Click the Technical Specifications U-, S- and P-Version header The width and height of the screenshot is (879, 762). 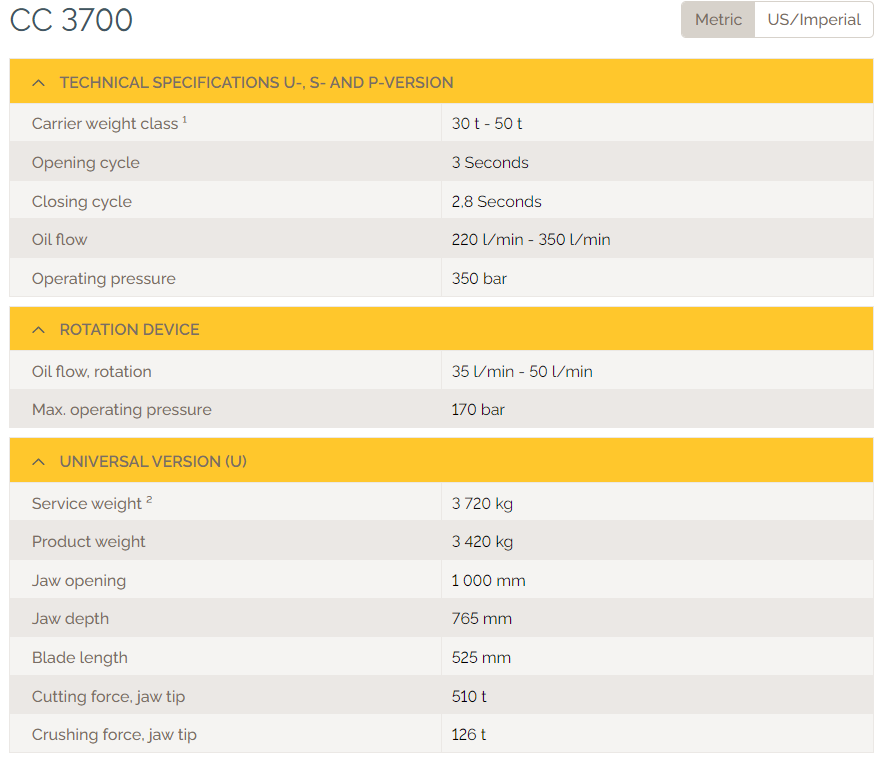(x=256, y=83)
